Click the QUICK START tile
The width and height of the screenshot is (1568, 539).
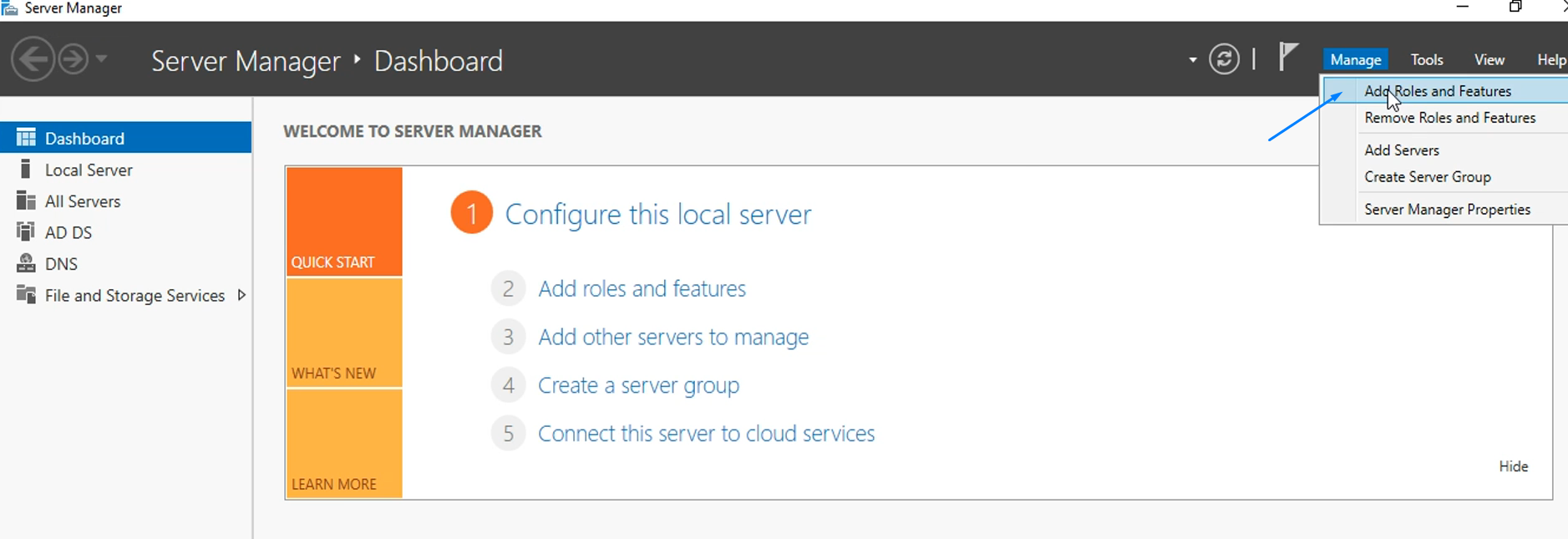pos(344,221)
